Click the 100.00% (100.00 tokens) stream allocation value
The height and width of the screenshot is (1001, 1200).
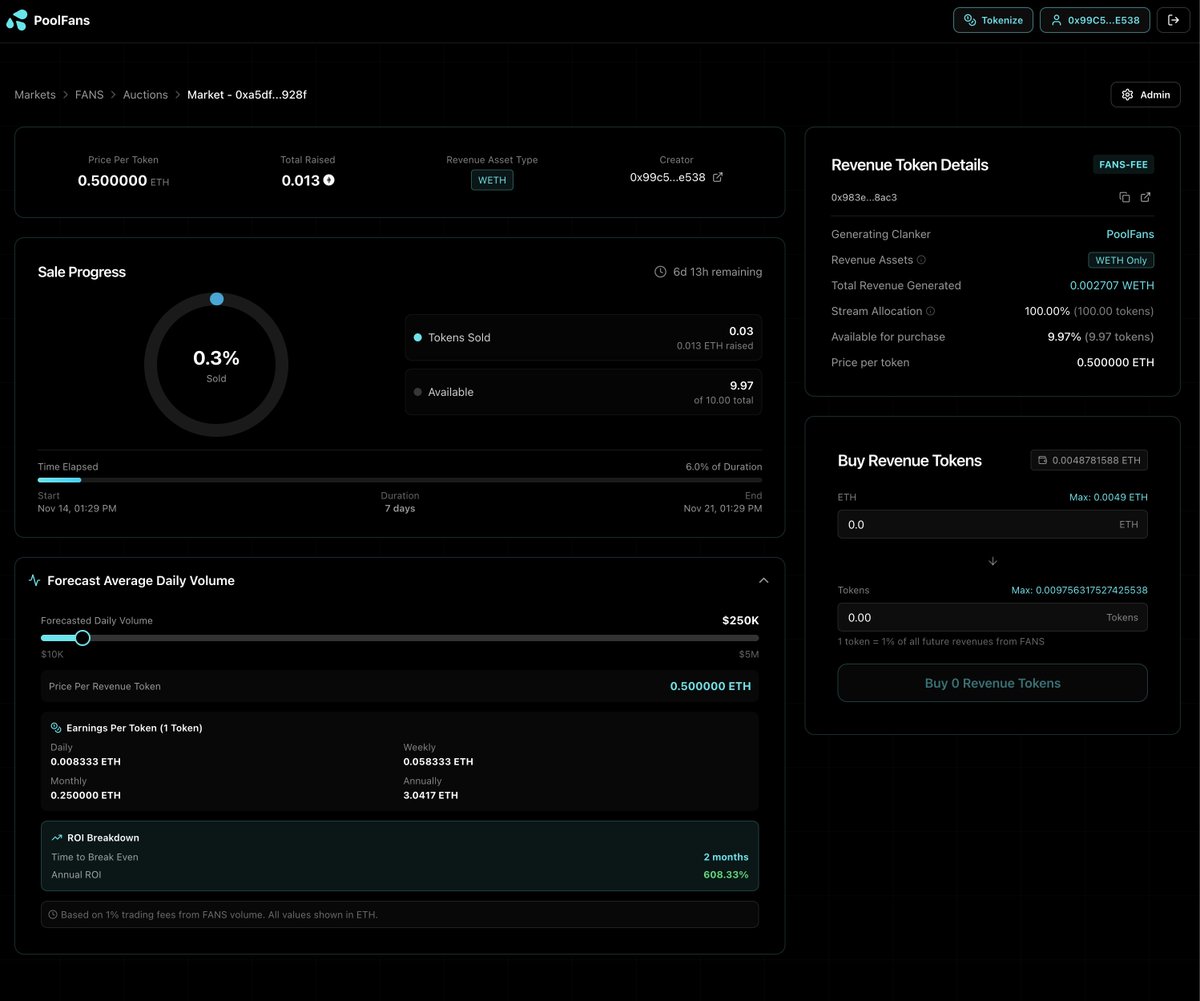pyautogui.click(x=1089, y=311)
